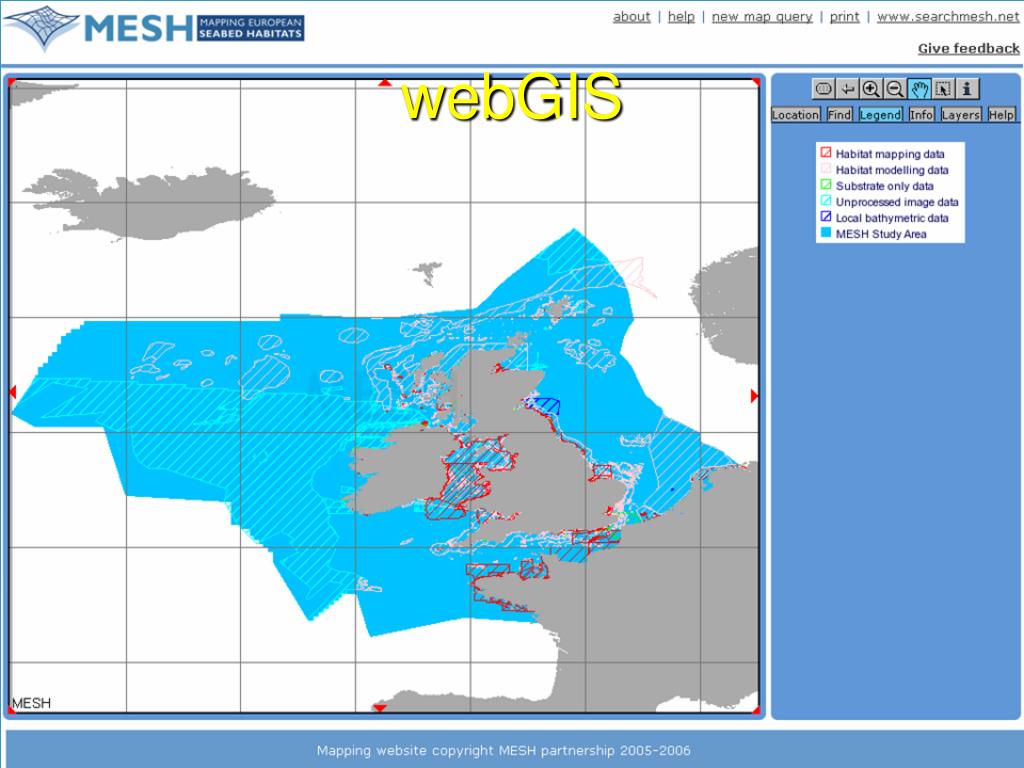The height and width of the screenshot is (768, 1024).
Task: Select the identify info tool
Action: tap(967, 88)
